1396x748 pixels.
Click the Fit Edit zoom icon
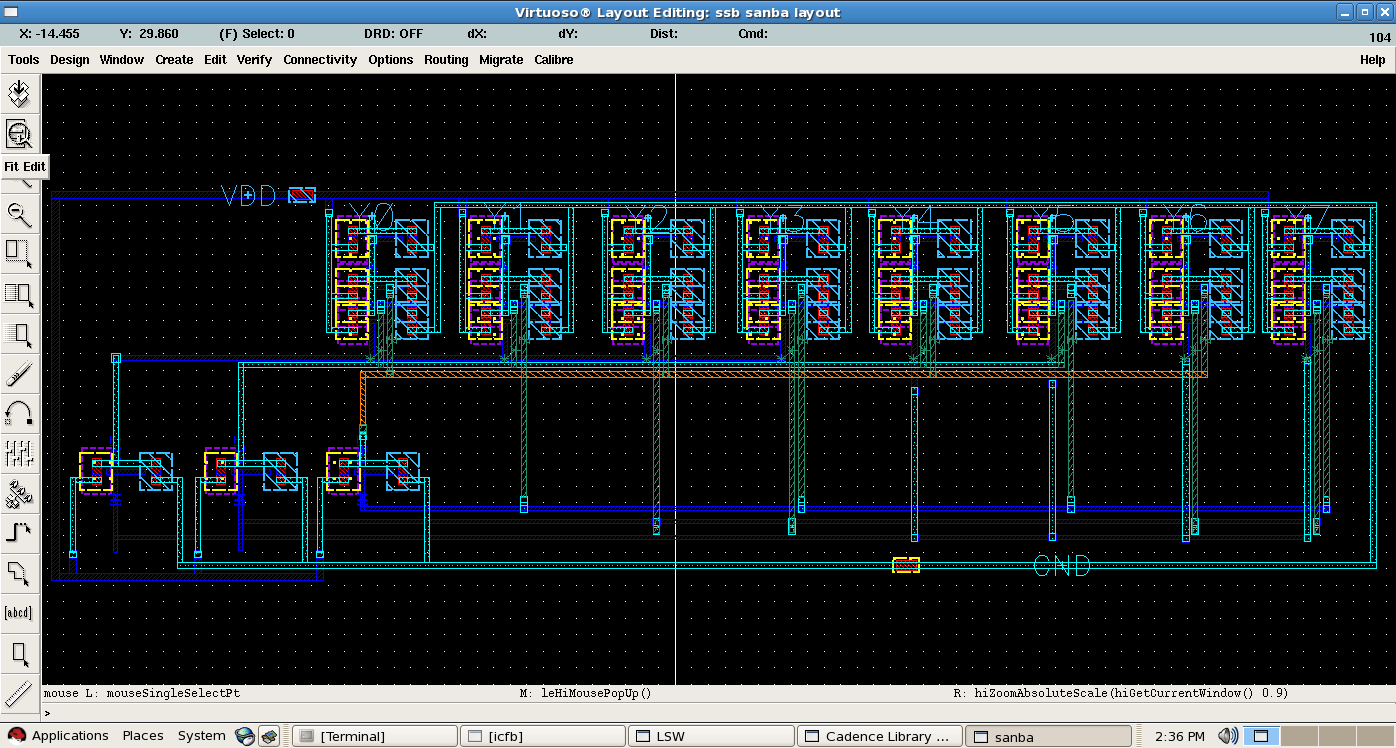pyautogui.click(x=19, y=133)
